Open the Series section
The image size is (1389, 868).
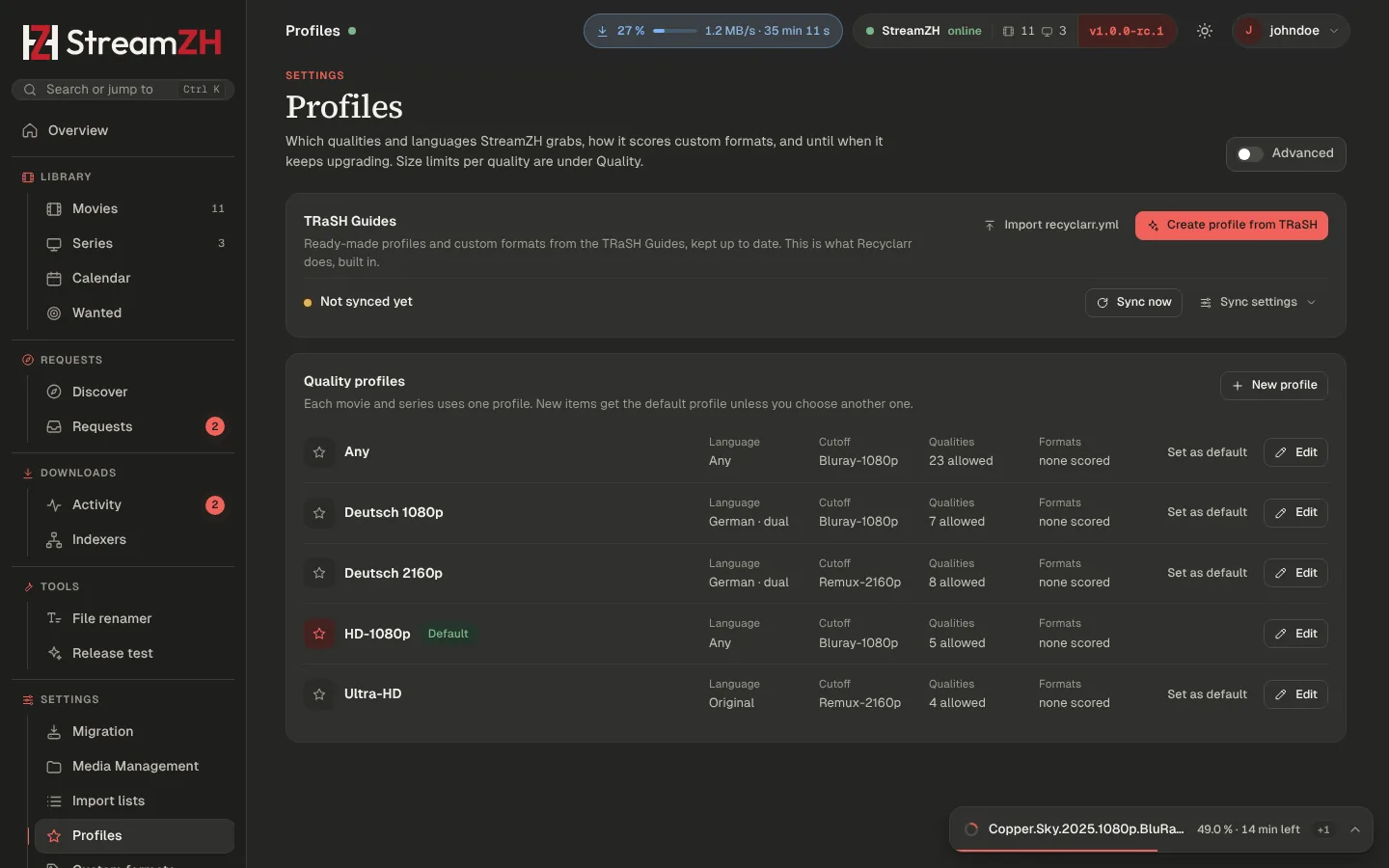pos(134,244)
